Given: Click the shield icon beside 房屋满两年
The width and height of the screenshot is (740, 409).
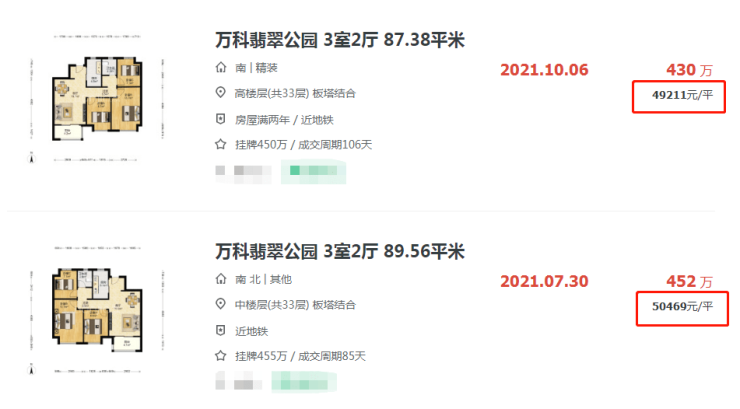Looking at the screenshot, I should click(x=221, y=119).
